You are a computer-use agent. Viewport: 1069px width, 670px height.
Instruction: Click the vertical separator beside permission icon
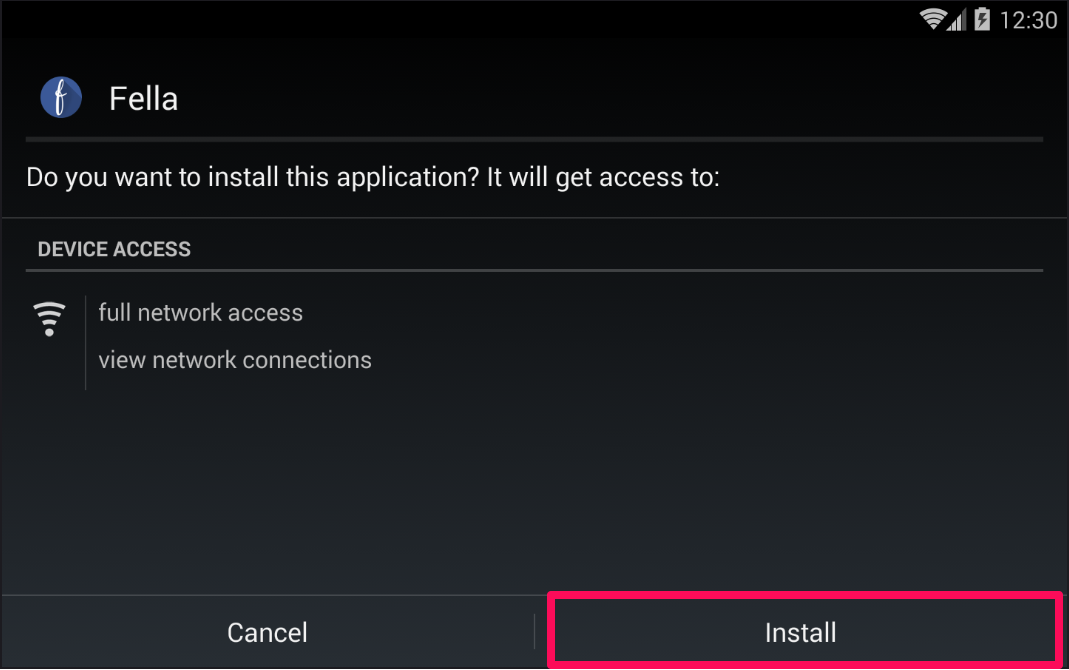coord(85,343)
